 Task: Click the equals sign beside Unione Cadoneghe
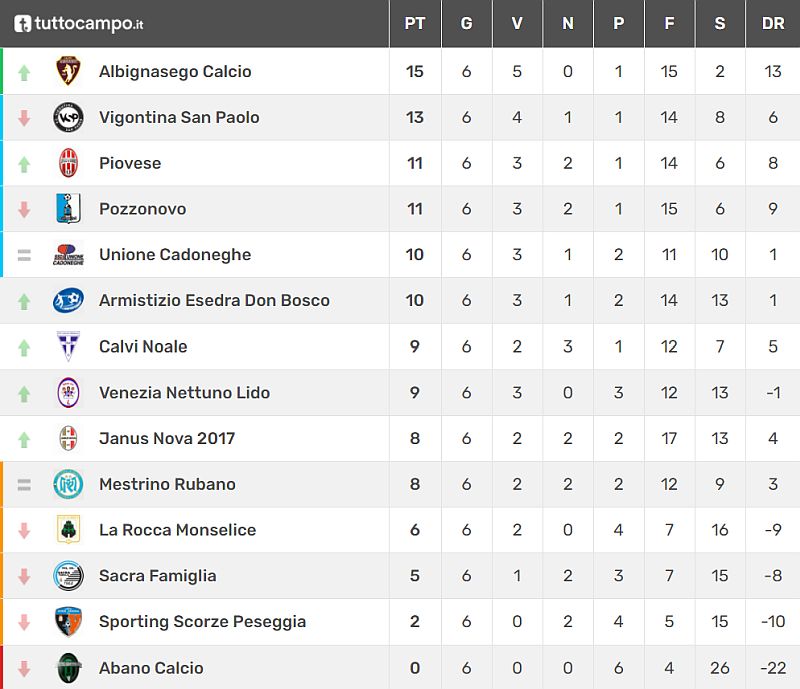(x=24, y=255)
